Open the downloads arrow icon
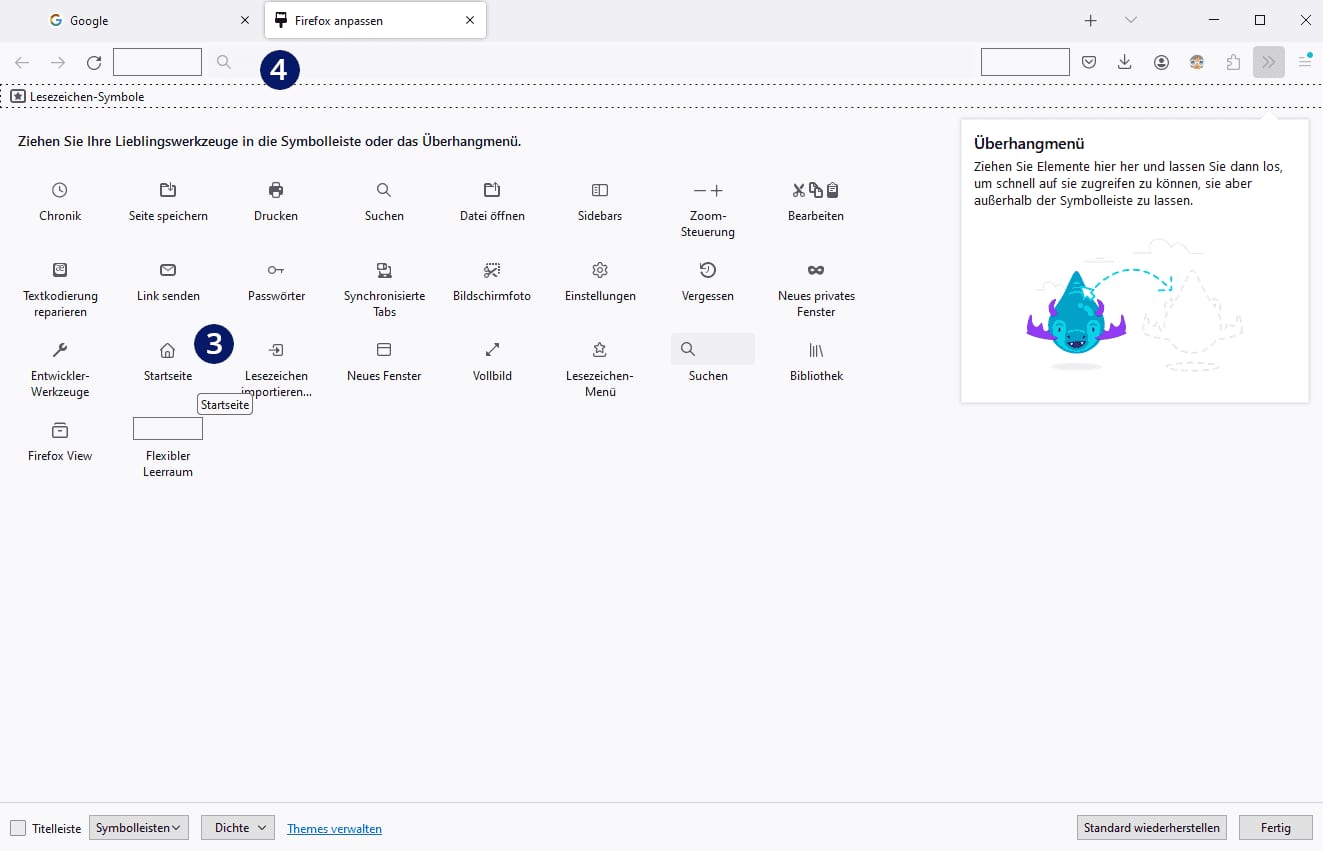The height and width of the screenshot is (851, 1323). pyautogui.click(x=1125, y=62)
